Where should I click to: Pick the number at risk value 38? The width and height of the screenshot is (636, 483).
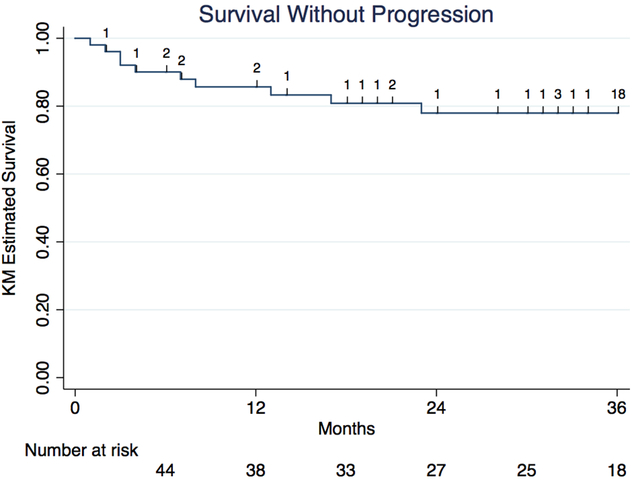[256, 469]
